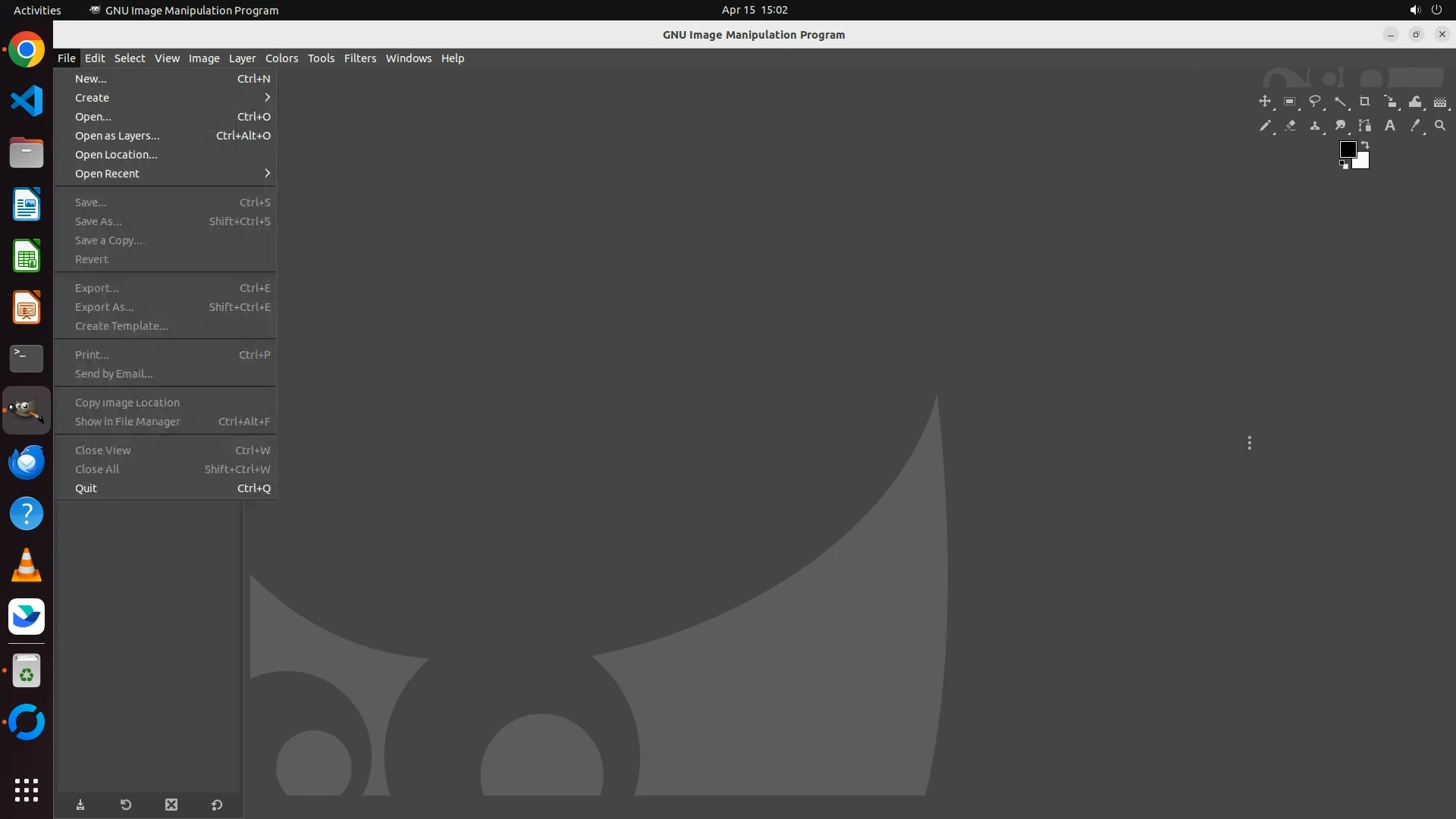Select the Color Picker eyedropper tool
The height and width of the screenshot is (819, 1456).
click(1414, 126)
